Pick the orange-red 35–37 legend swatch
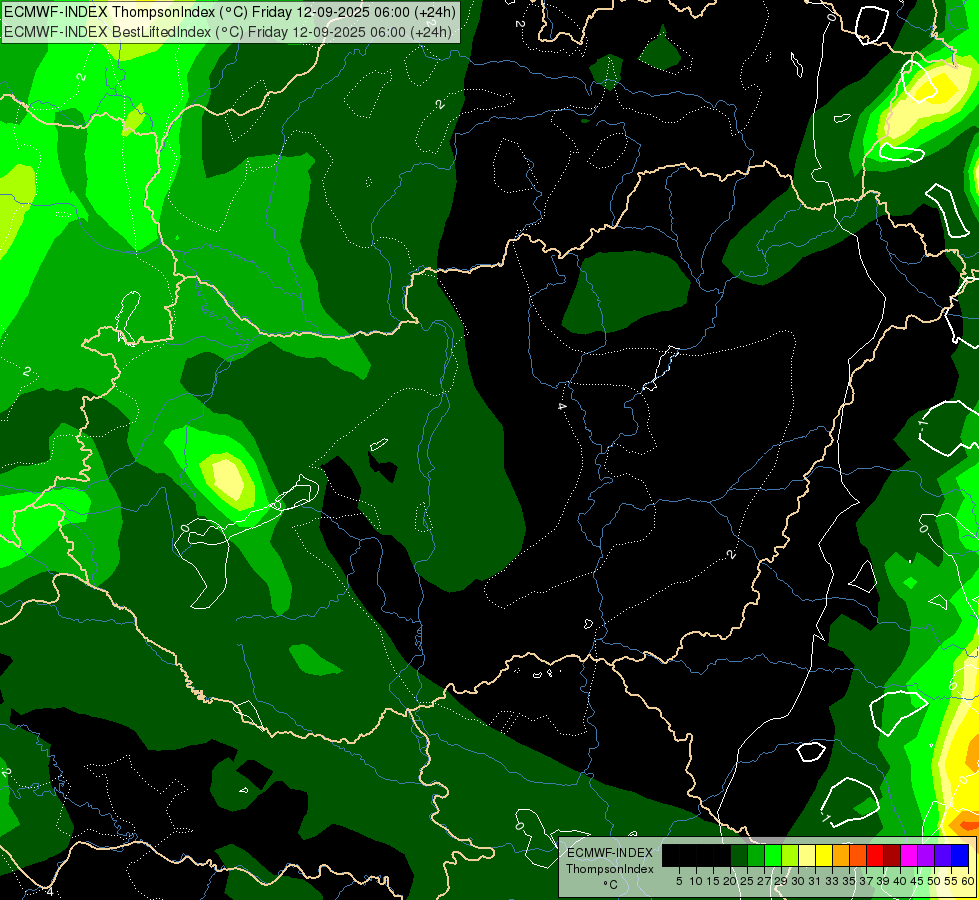 [x=858, y=855]
